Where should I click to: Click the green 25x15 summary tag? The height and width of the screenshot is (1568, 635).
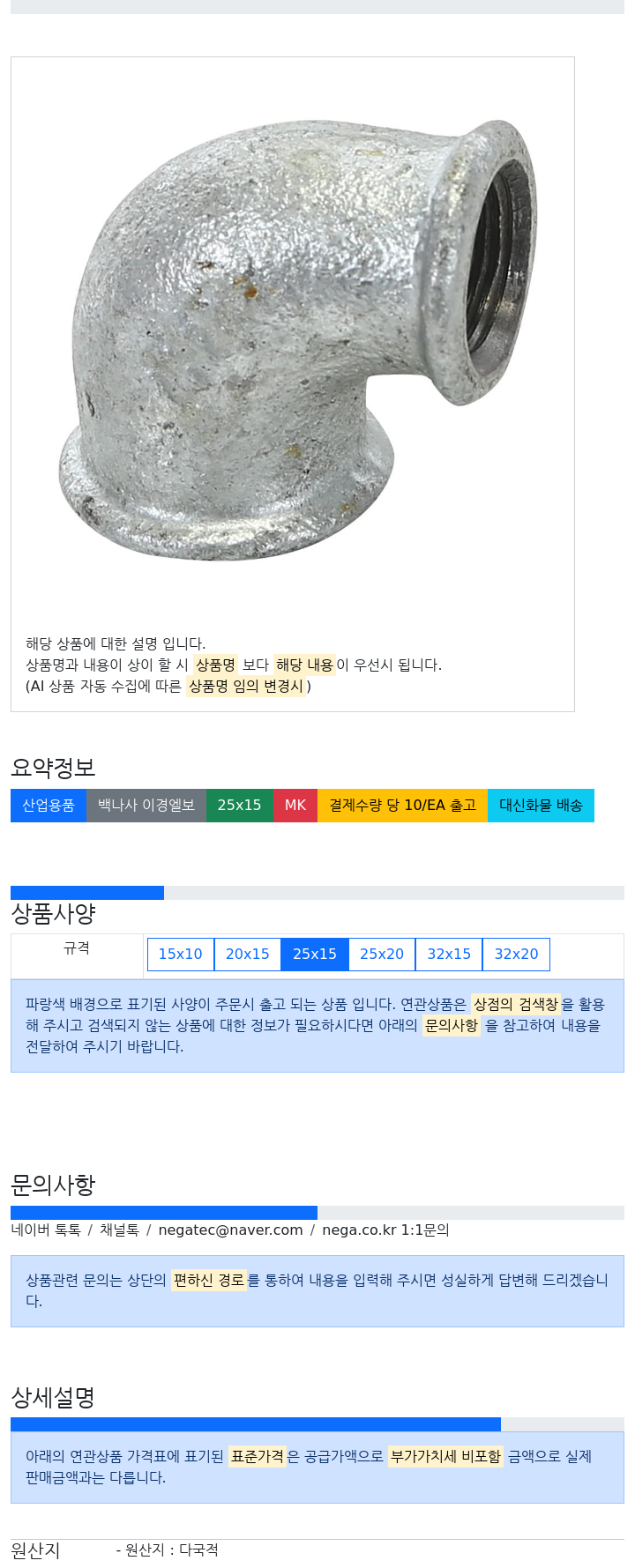click(x=240, y=806)
